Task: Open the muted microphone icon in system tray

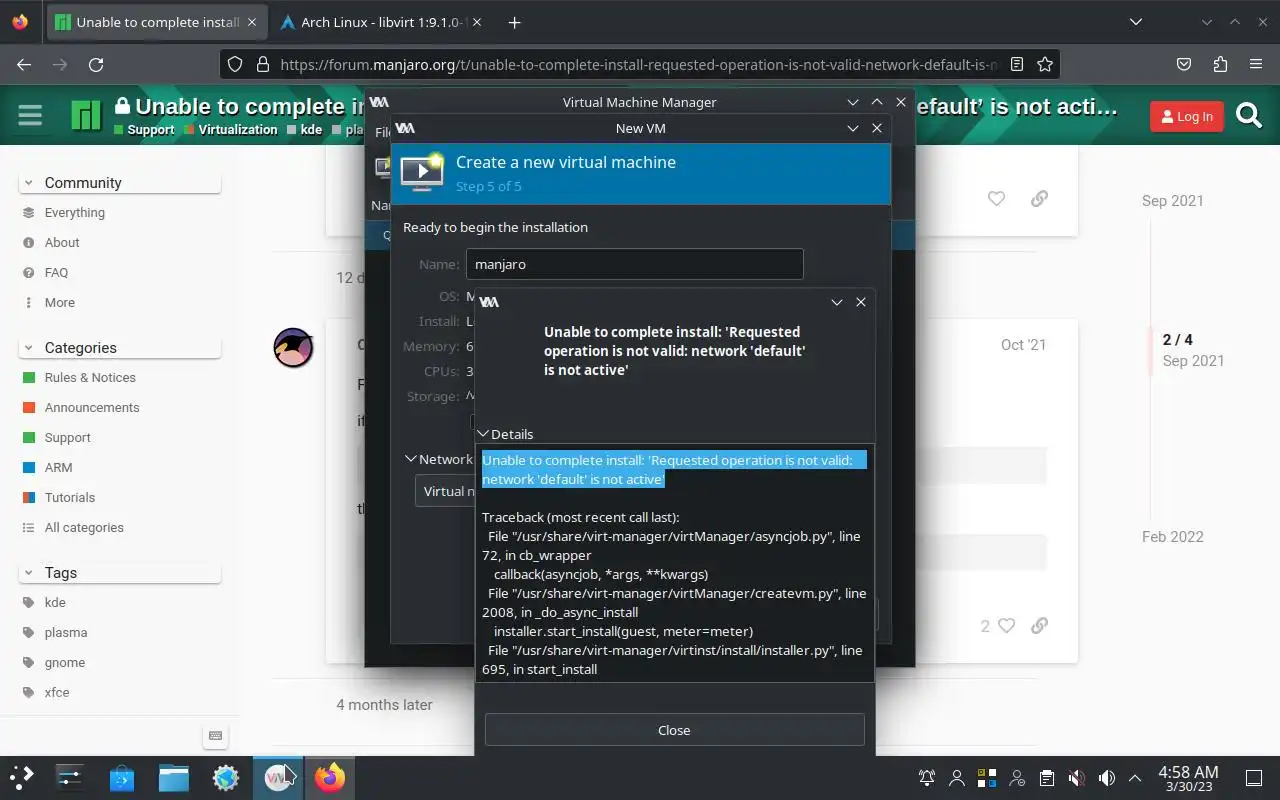Action: (x=1076, y=778)
